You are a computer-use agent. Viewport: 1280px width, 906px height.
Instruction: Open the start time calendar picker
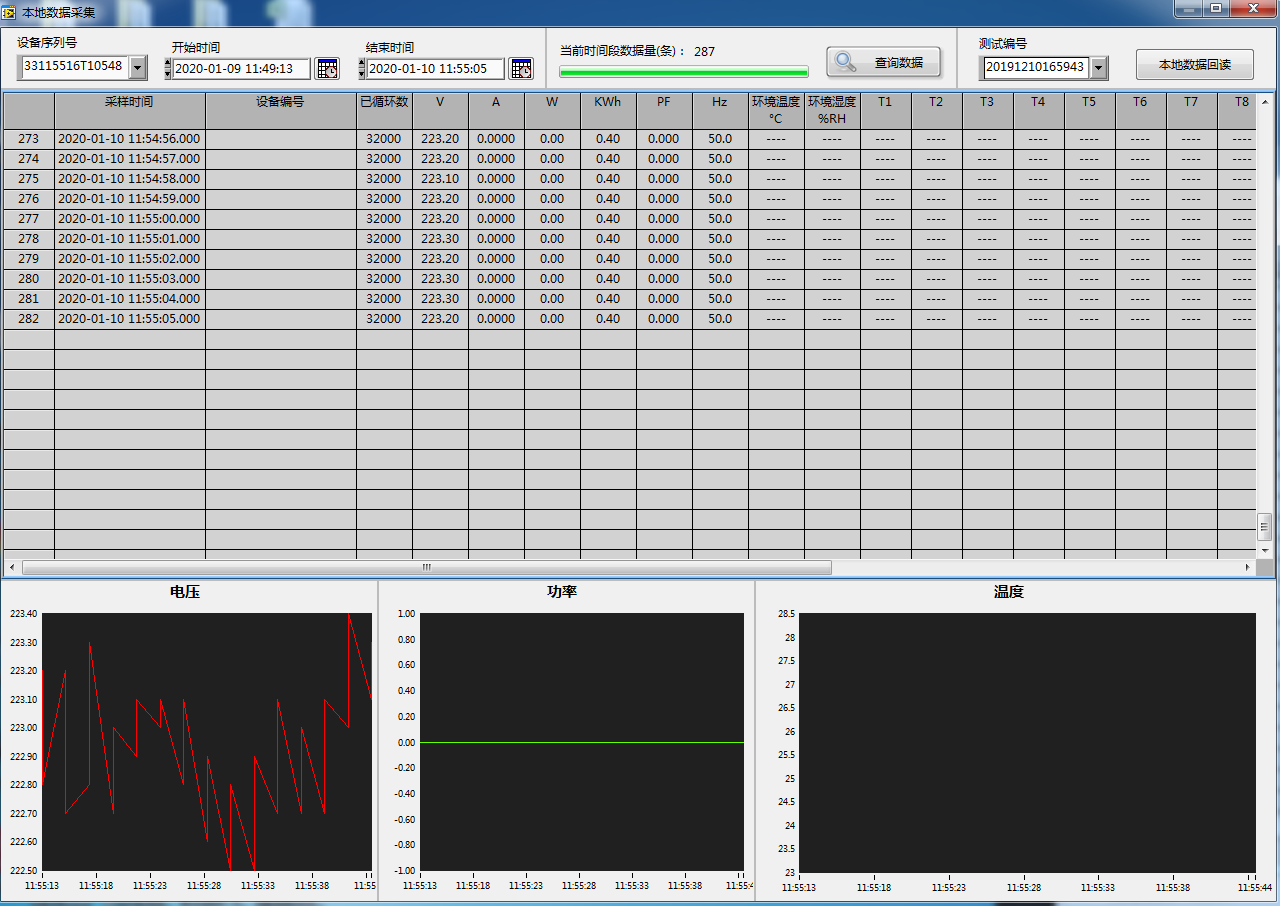point(327,68)
